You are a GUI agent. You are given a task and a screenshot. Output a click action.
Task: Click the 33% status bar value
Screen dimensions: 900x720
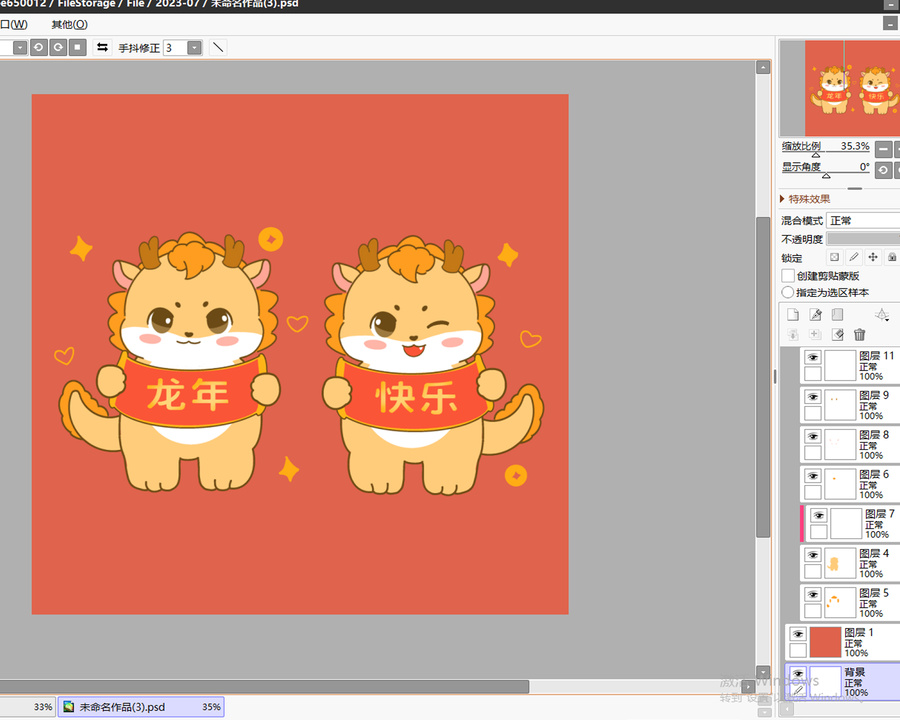click(x=42, y=707)
